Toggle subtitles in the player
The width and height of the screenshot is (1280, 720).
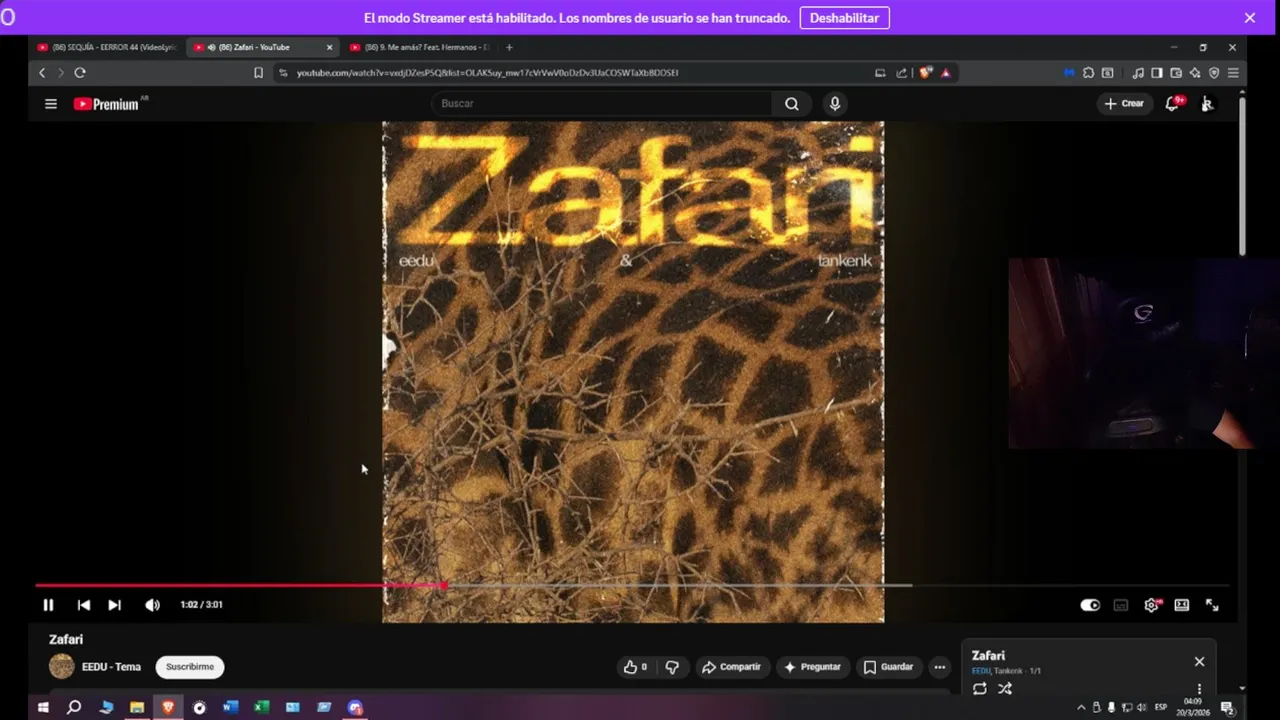point(1121,605)
